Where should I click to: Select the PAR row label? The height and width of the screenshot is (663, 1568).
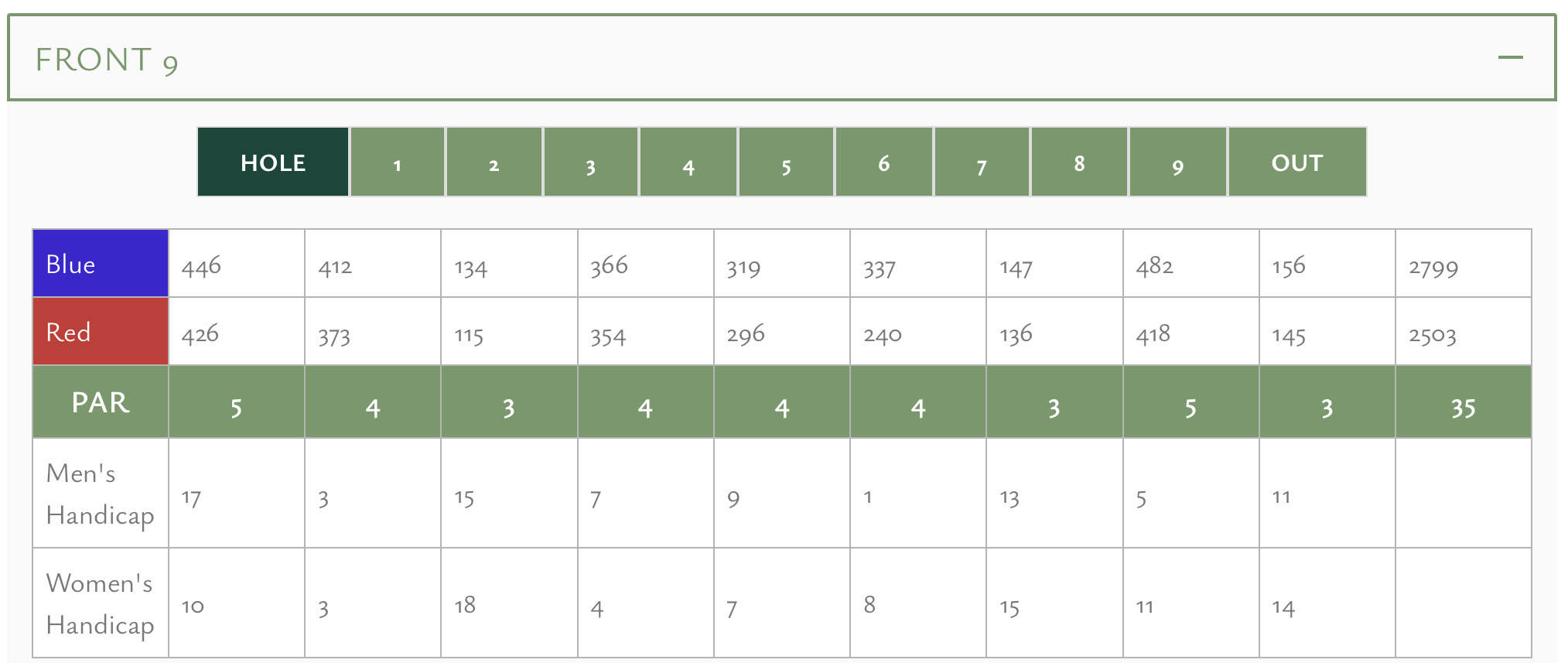pos(101,402)
